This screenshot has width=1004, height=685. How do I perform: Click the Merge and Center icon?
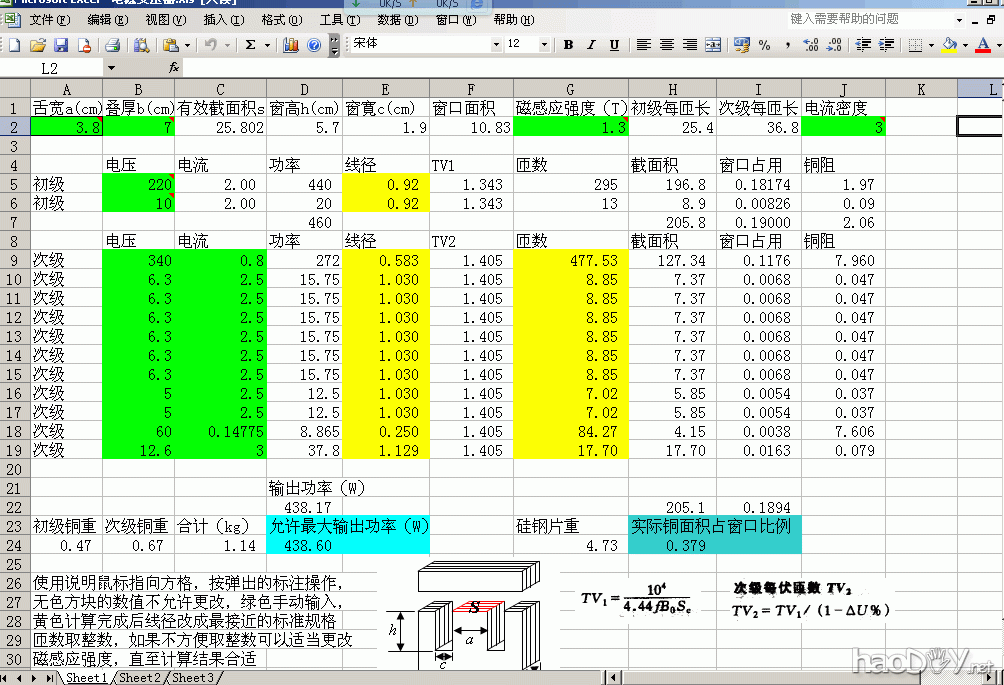click(x=713, y=45)
